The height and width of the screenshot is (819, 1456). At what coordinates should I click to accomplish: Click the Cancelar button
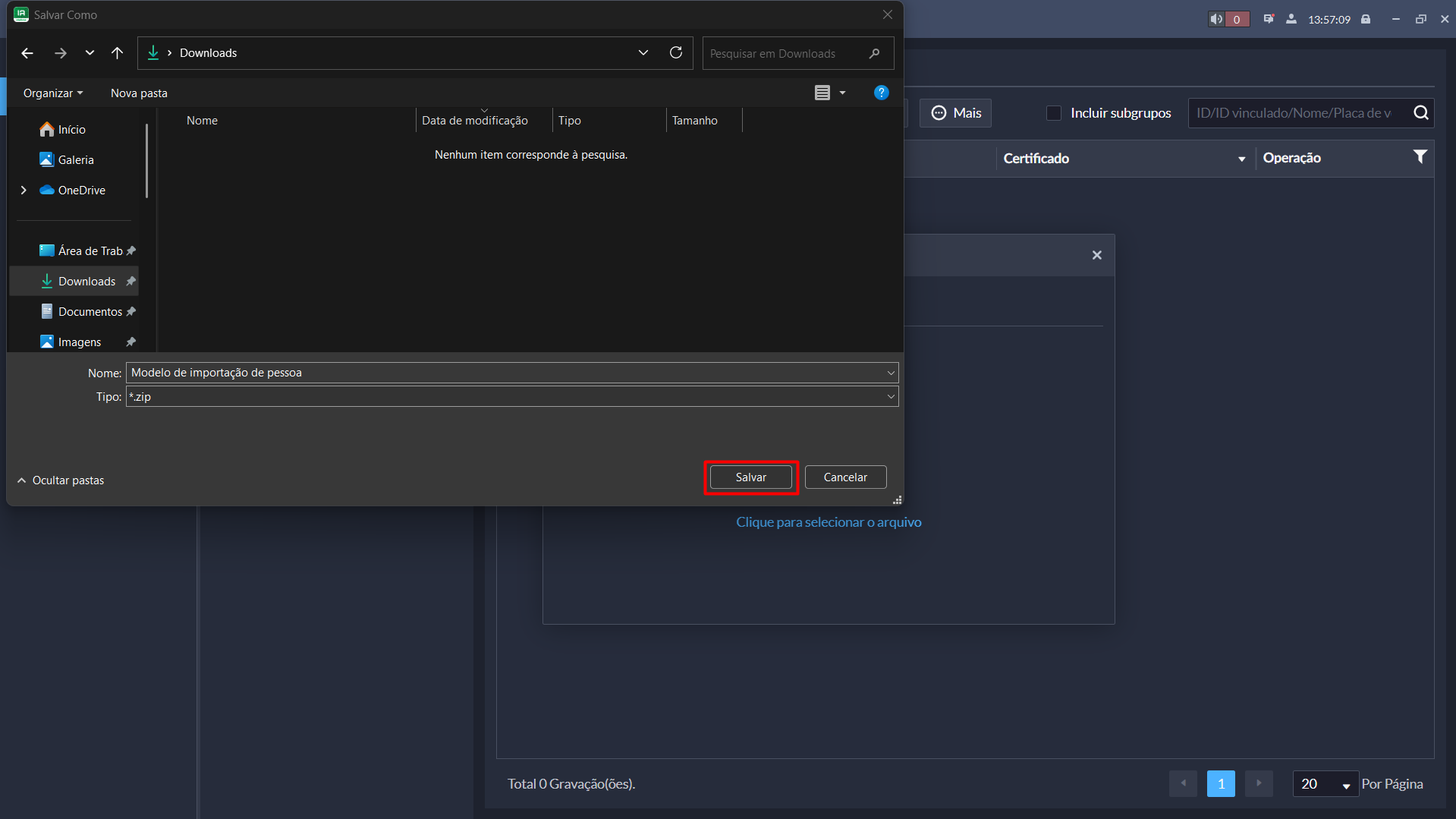pos(845,477)
